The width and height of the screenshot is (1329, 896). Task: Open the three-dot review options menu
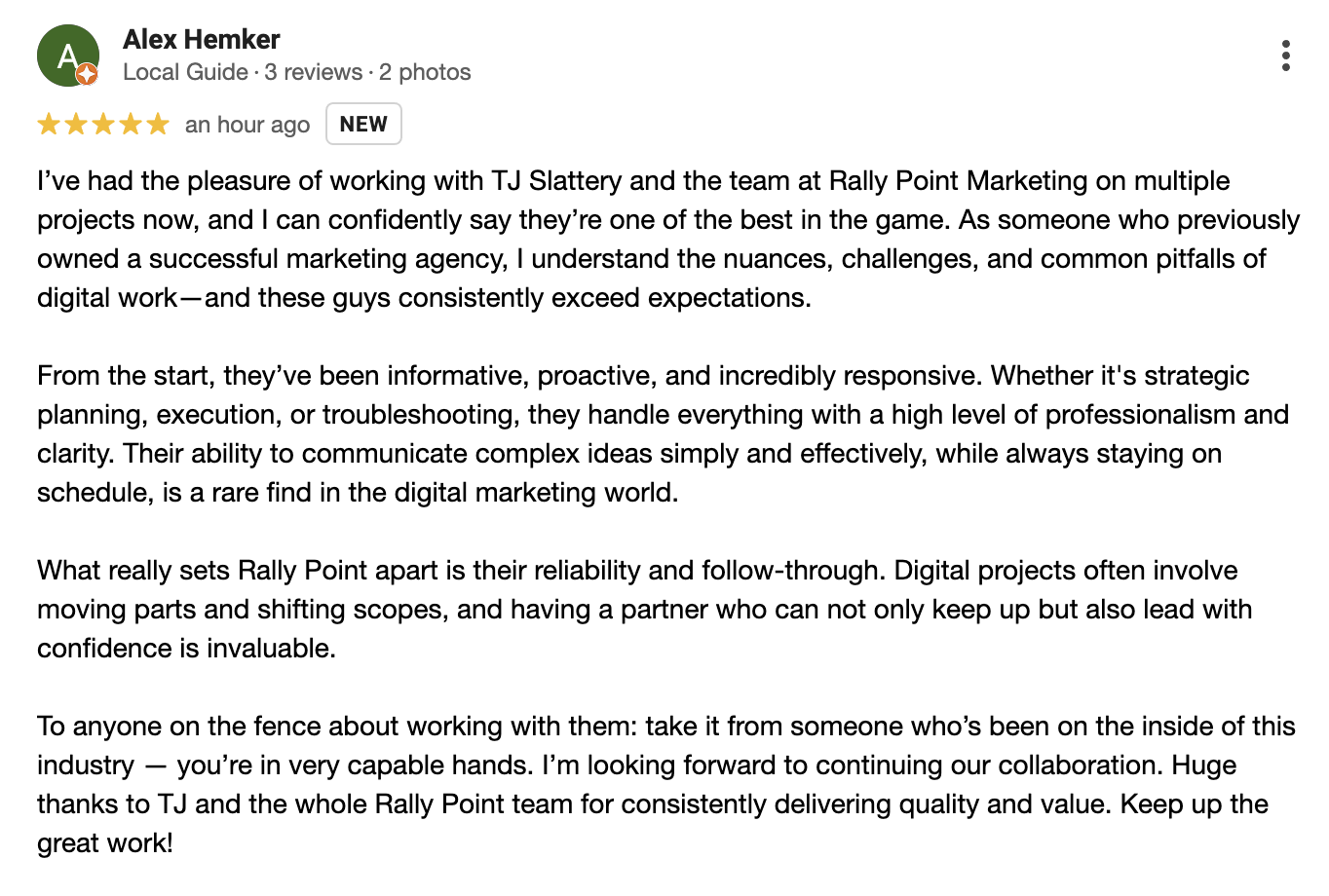(1286, 56)
